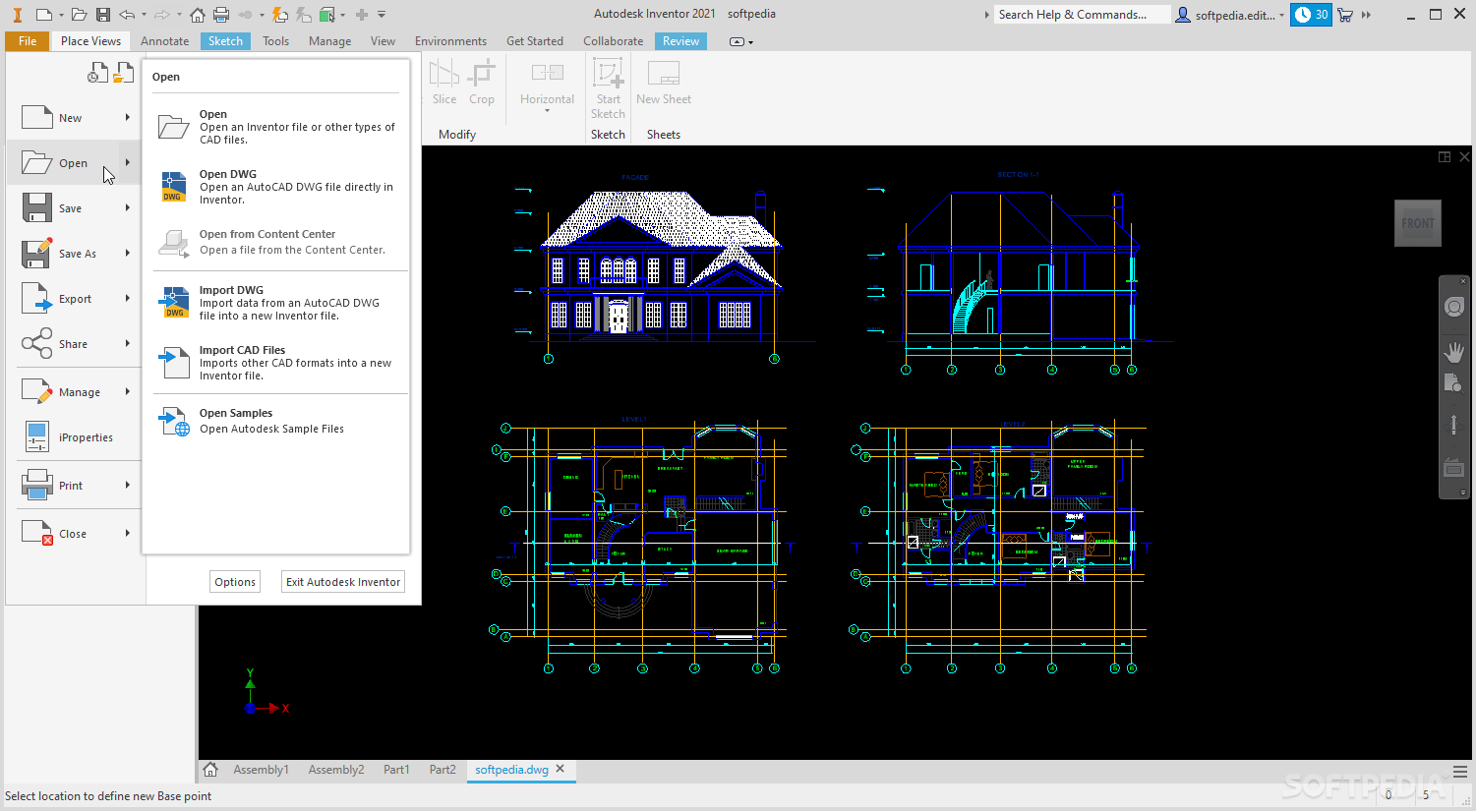Click the Full Navigation Wheel icon

(x=1454, y=308)
